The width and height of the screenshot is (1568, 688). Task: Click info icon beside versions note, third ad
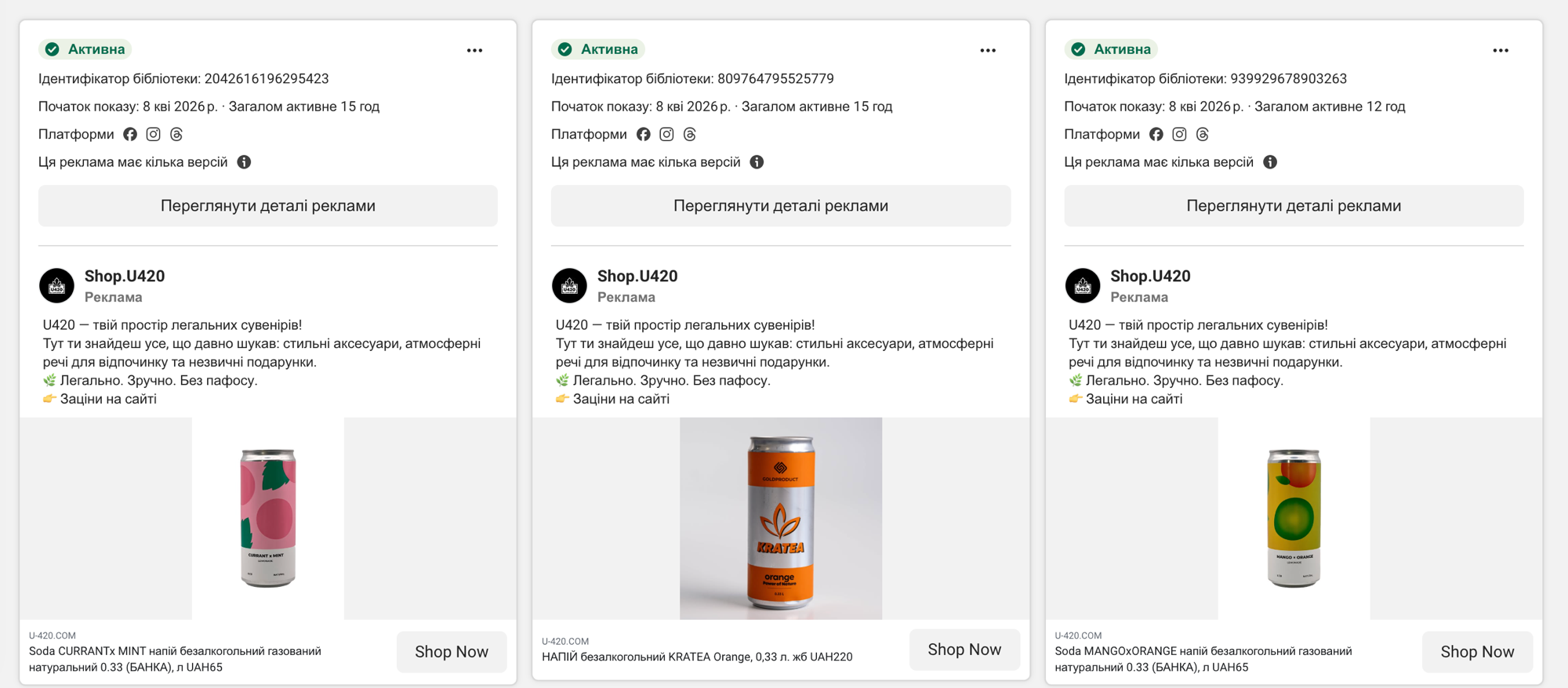pyautogui.click(x=1269, y=162)
